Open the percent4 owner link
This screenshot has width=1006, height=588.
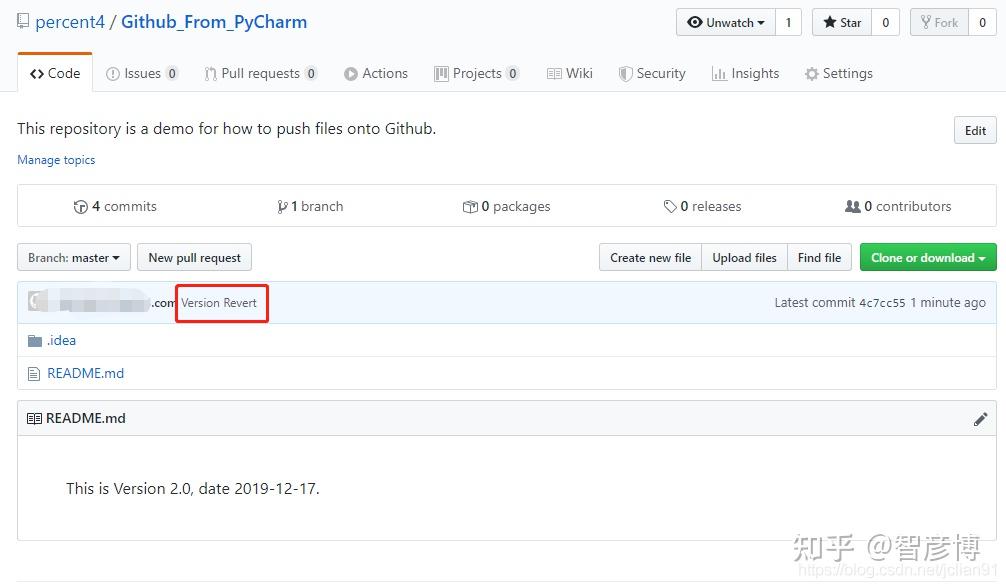[x=69, y=22]
